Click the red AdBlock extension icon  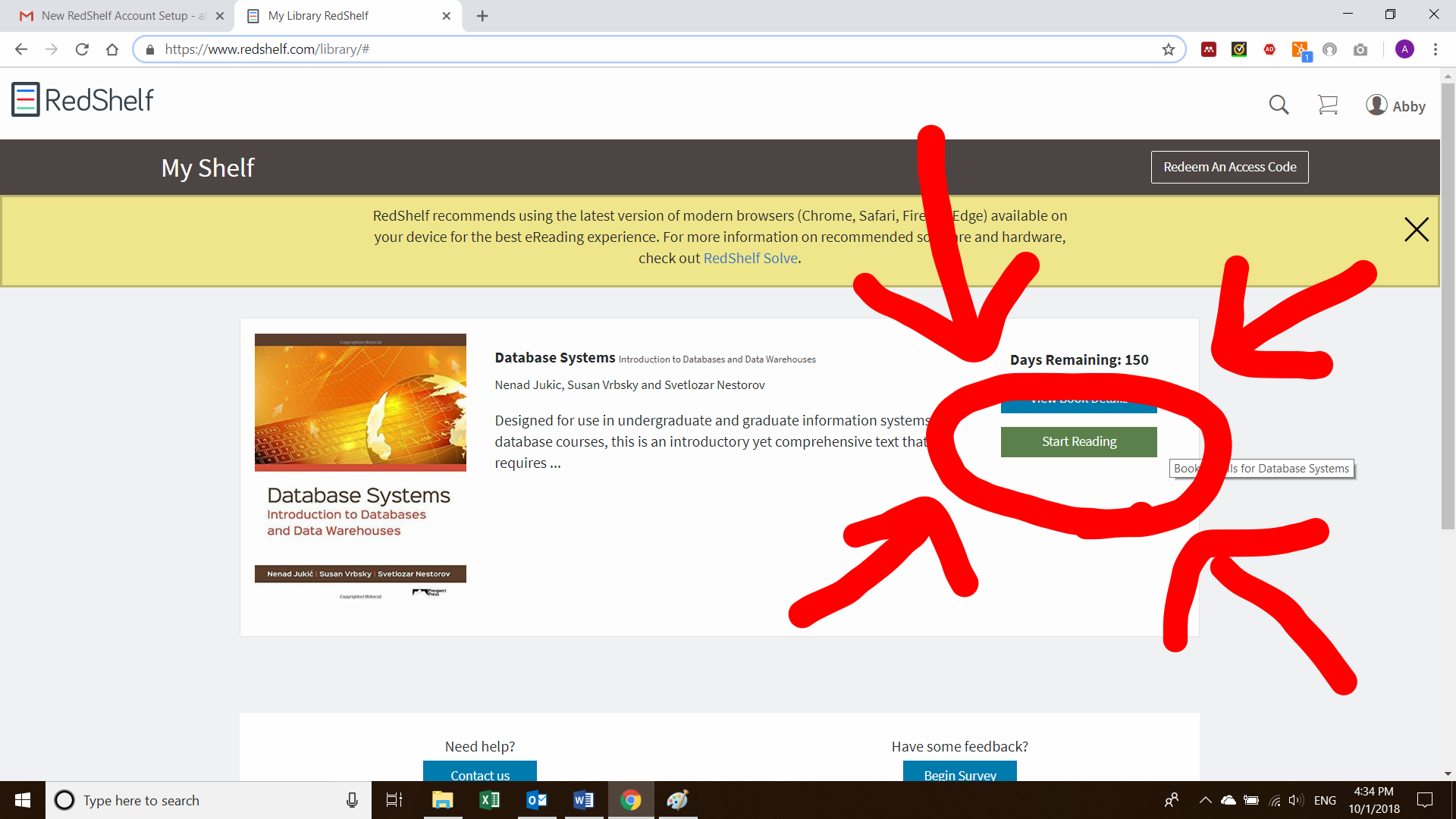1269,49
